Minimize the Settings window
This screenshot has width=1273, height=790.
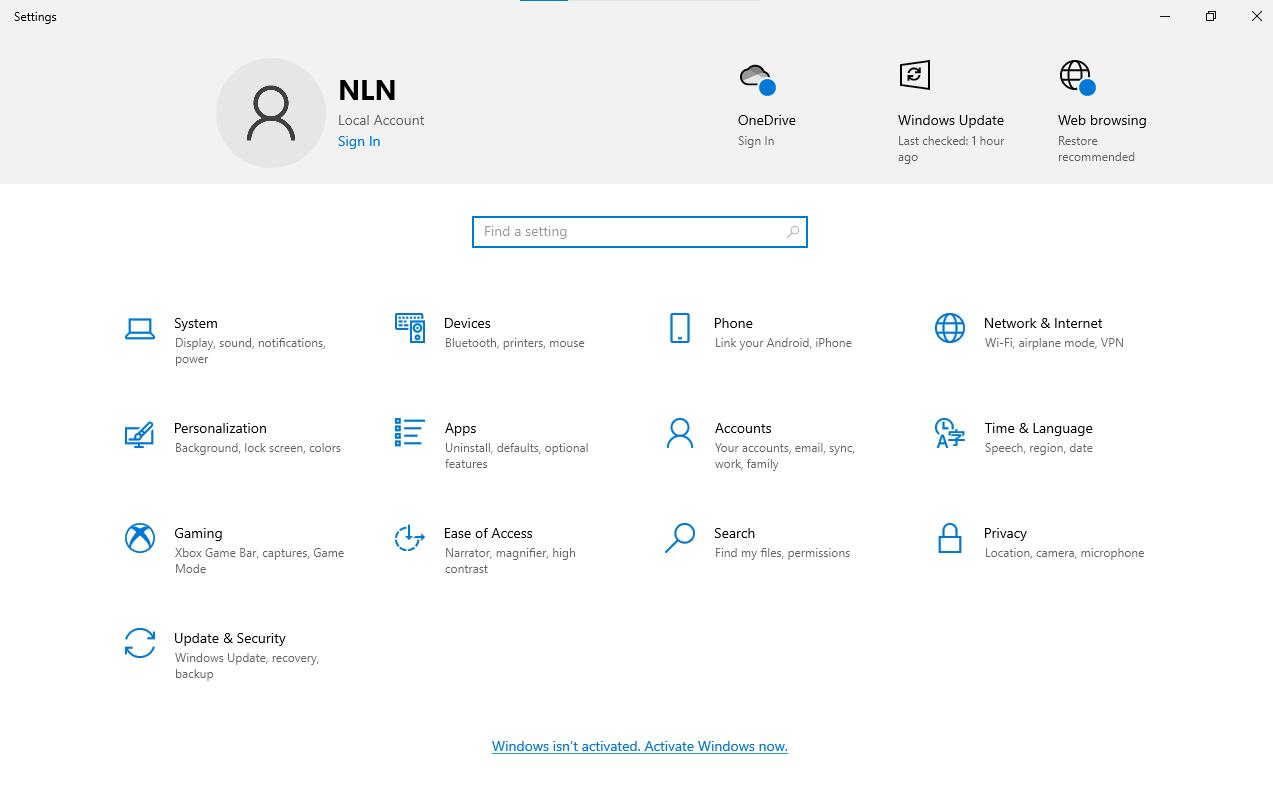pyautogui.click(x=1165, y=16)
